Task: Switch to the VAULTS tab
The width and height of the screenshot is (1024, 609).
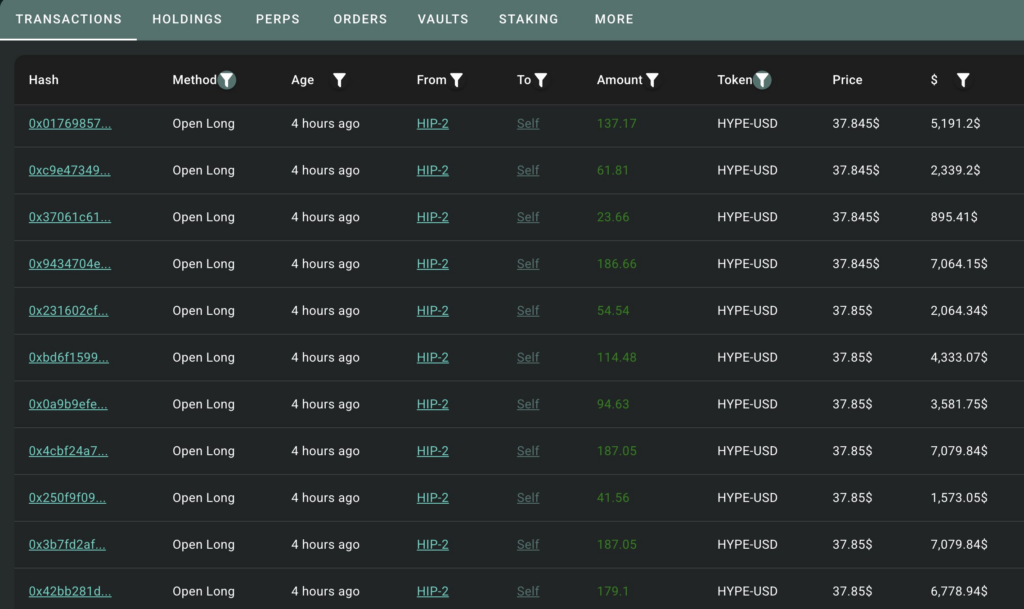Action: tap(443, 18)
